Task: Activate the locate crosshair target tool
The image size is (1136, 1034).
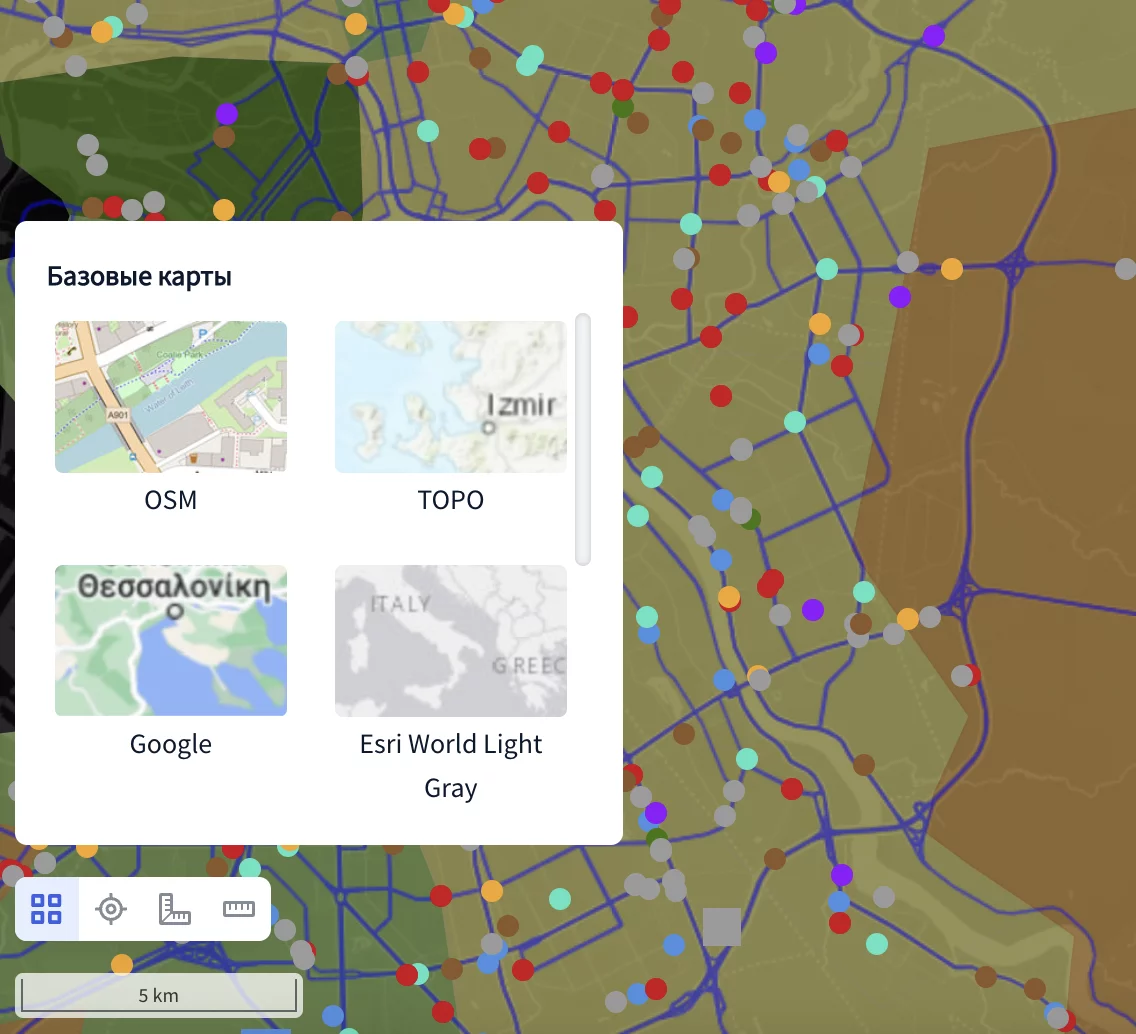Action: tap(111, 909)
